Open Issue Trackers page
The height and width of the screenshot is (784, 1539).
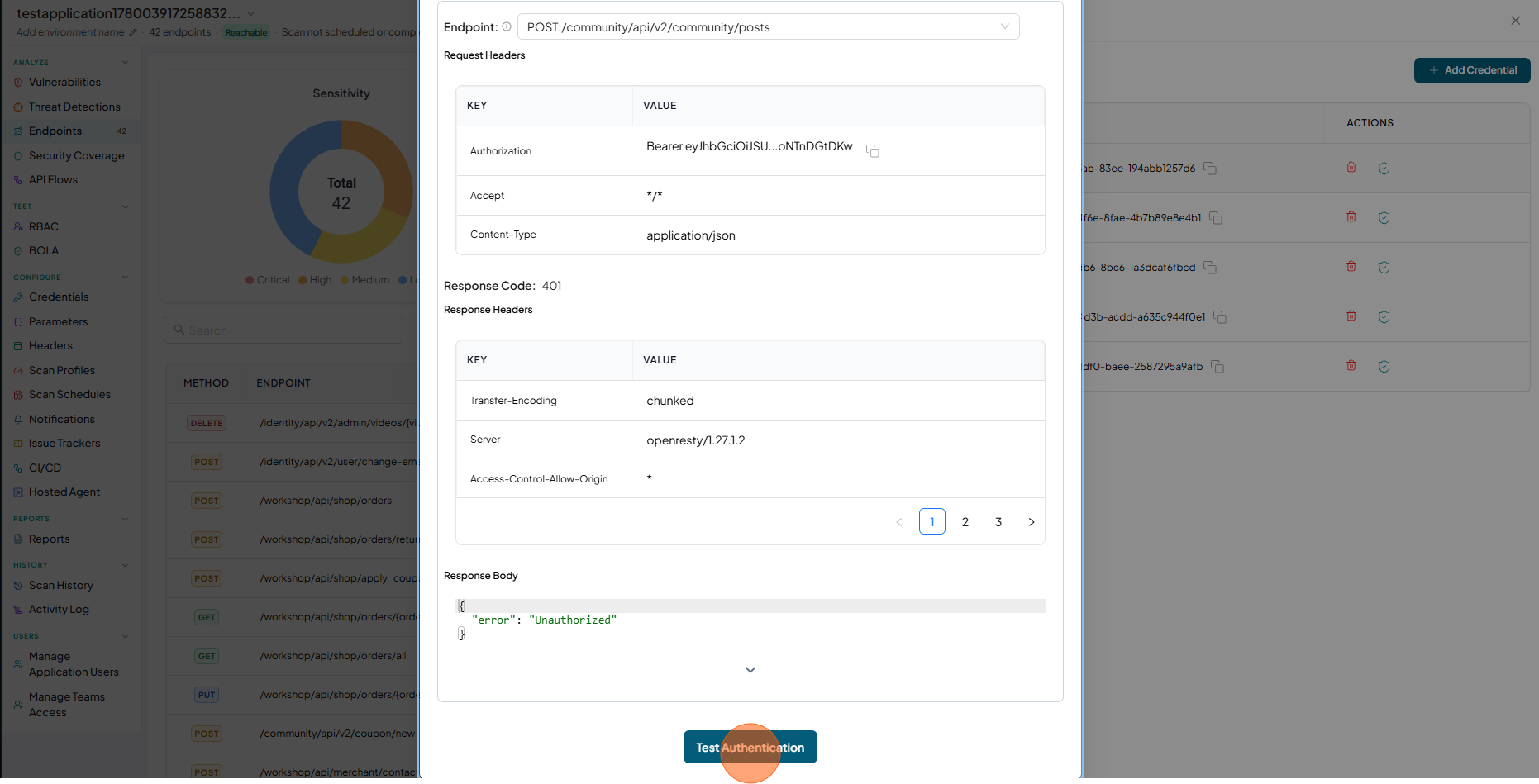[x=64, y=443]
